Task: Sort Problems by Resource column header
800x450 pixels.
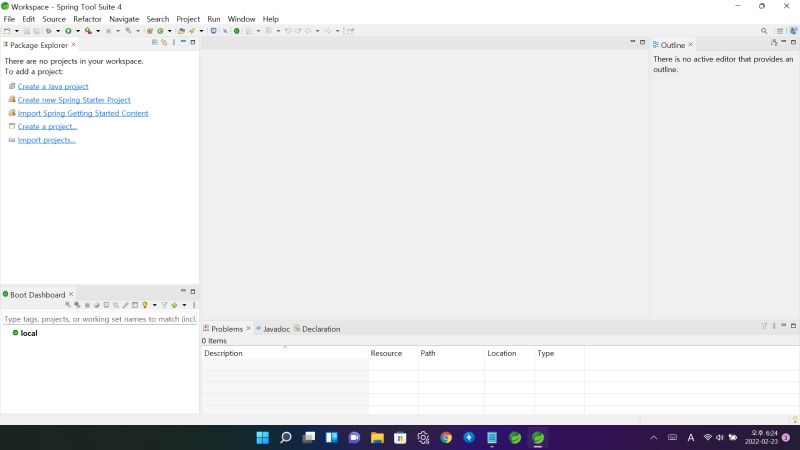Action: click(393, 353)
